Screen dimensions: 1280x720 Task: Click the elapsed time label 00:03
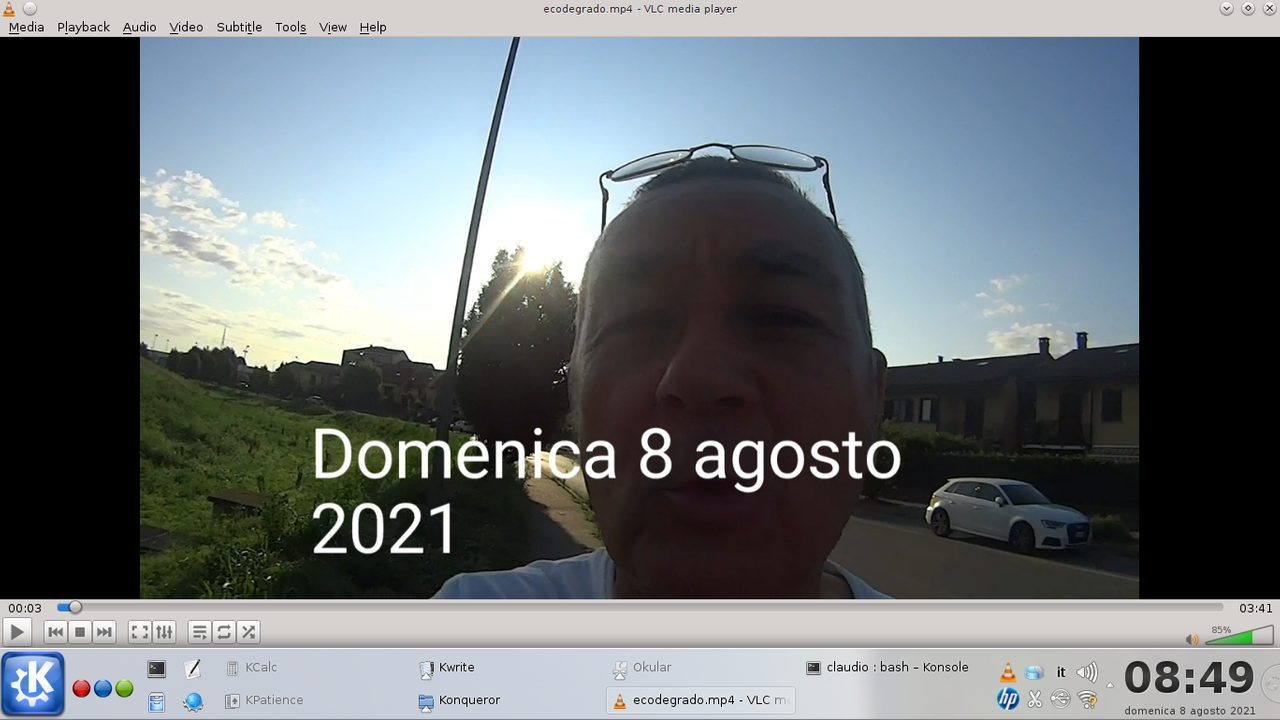coord(25,608)
